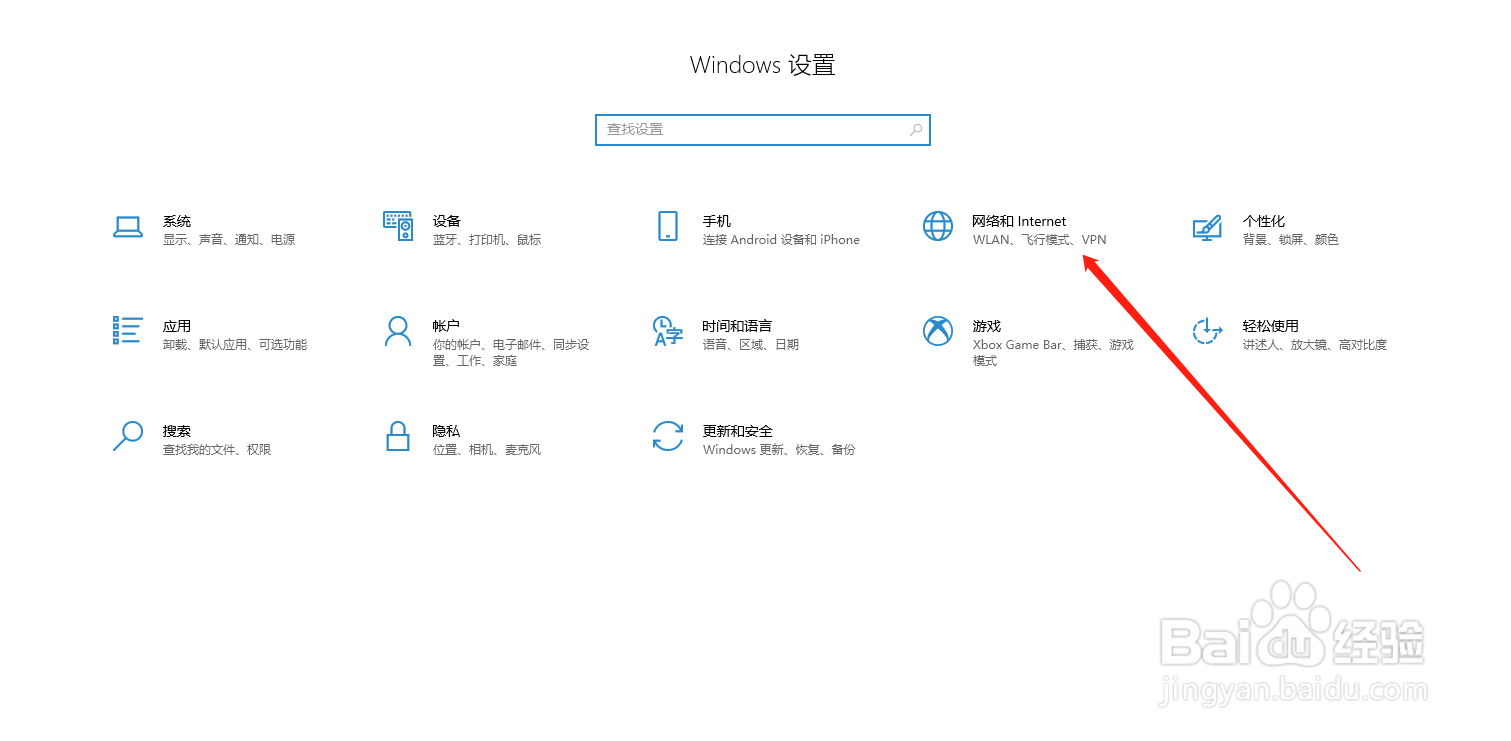Open 帐户 settings title
The image size is (1511, 741).
(x=446, y=326)
